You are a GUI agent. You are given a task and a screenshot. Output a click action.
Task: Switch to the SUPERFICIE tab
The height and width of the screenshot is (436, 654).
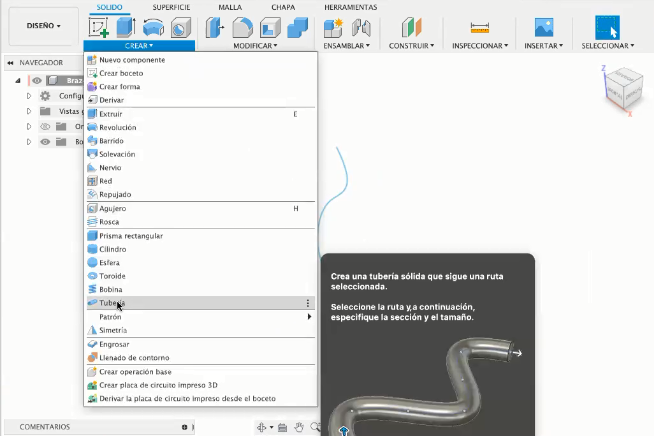171,7
